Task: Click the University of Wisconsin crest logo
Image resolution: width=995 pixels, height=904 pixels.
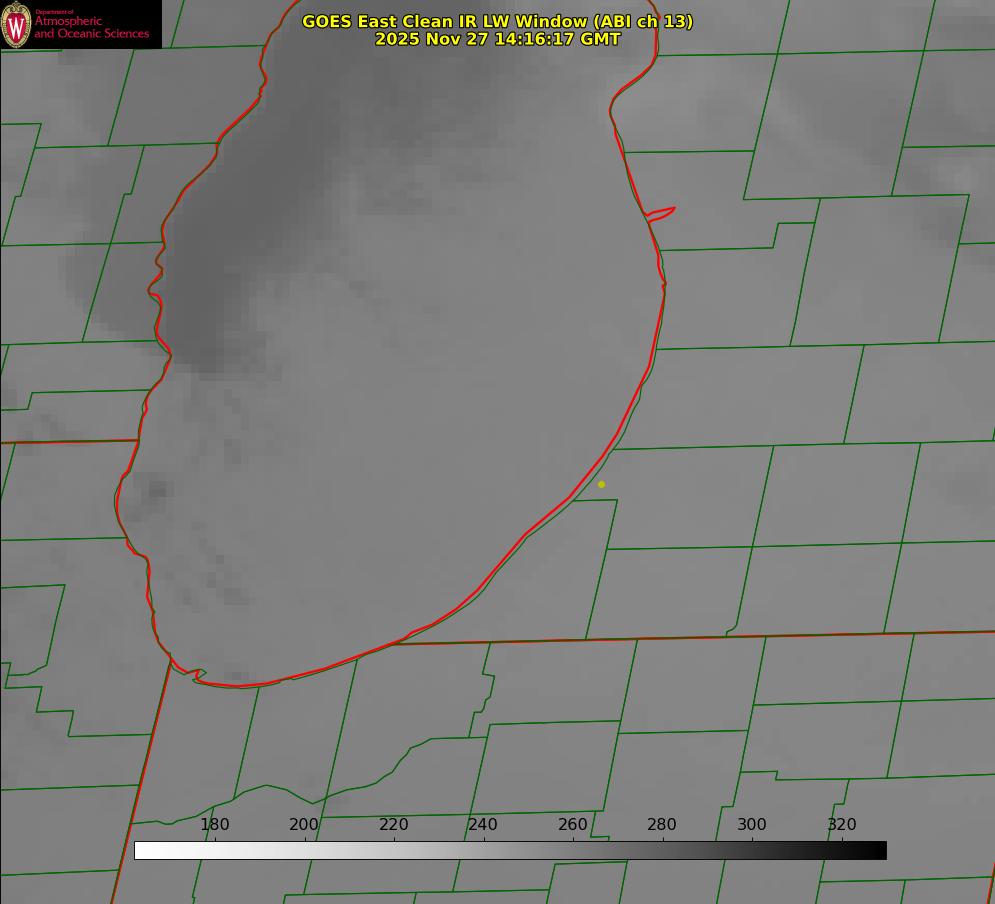Action: pyautogui.click(x=16, y=24)
